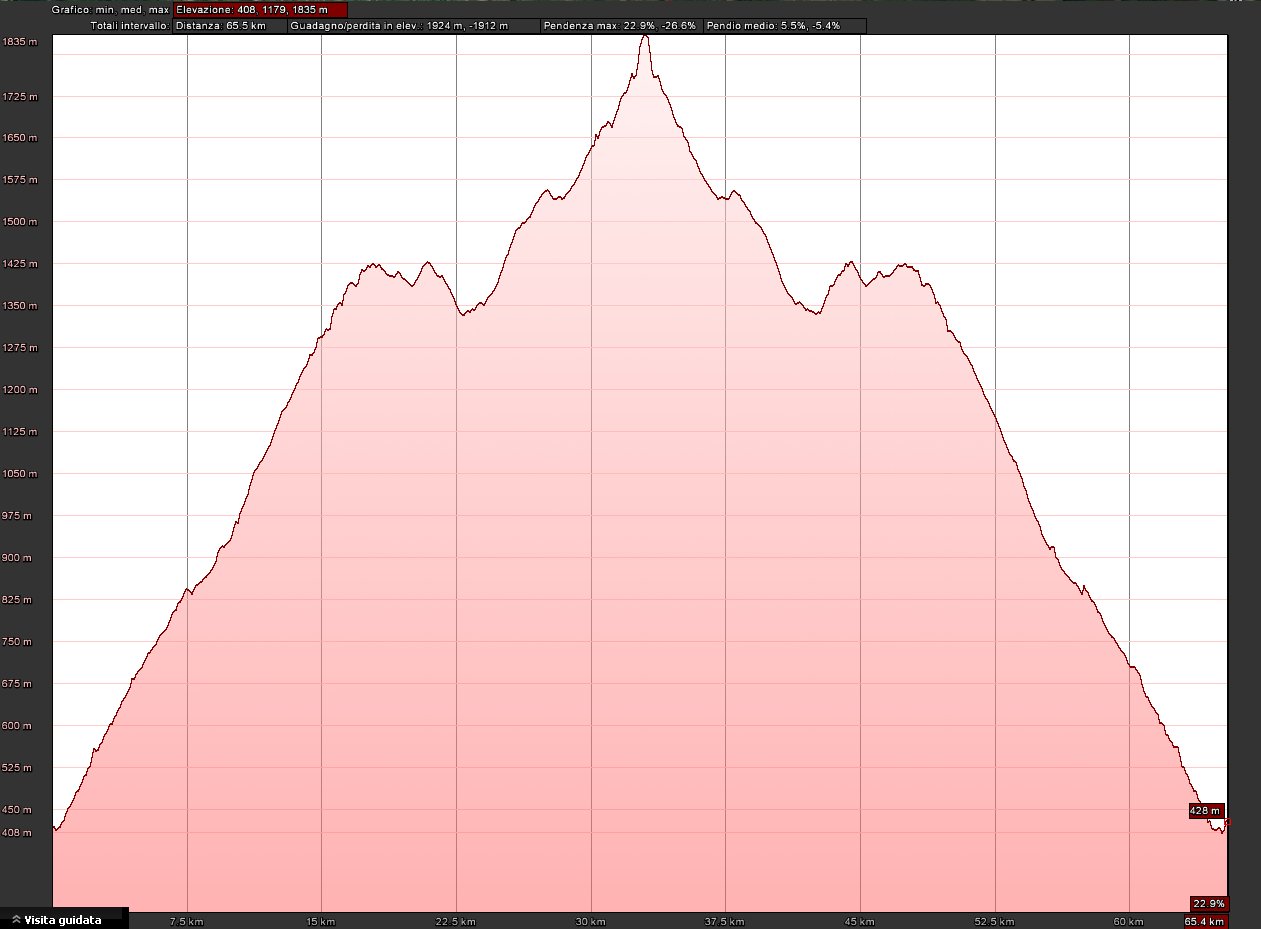Click the Grafico: min, med, max label
This screenshot has height=929, width=1261.
[x=110, y=10]
